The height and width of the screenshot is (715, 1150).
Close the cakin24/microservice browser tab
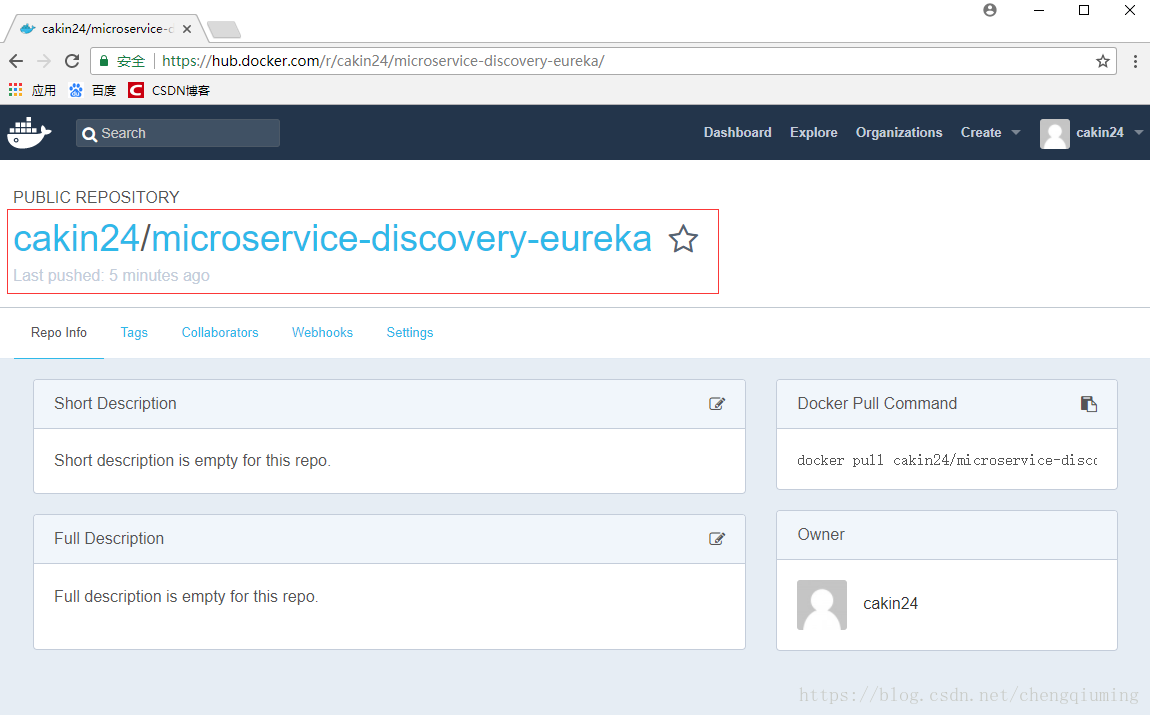pyautogui.click(x=187, y=29)
